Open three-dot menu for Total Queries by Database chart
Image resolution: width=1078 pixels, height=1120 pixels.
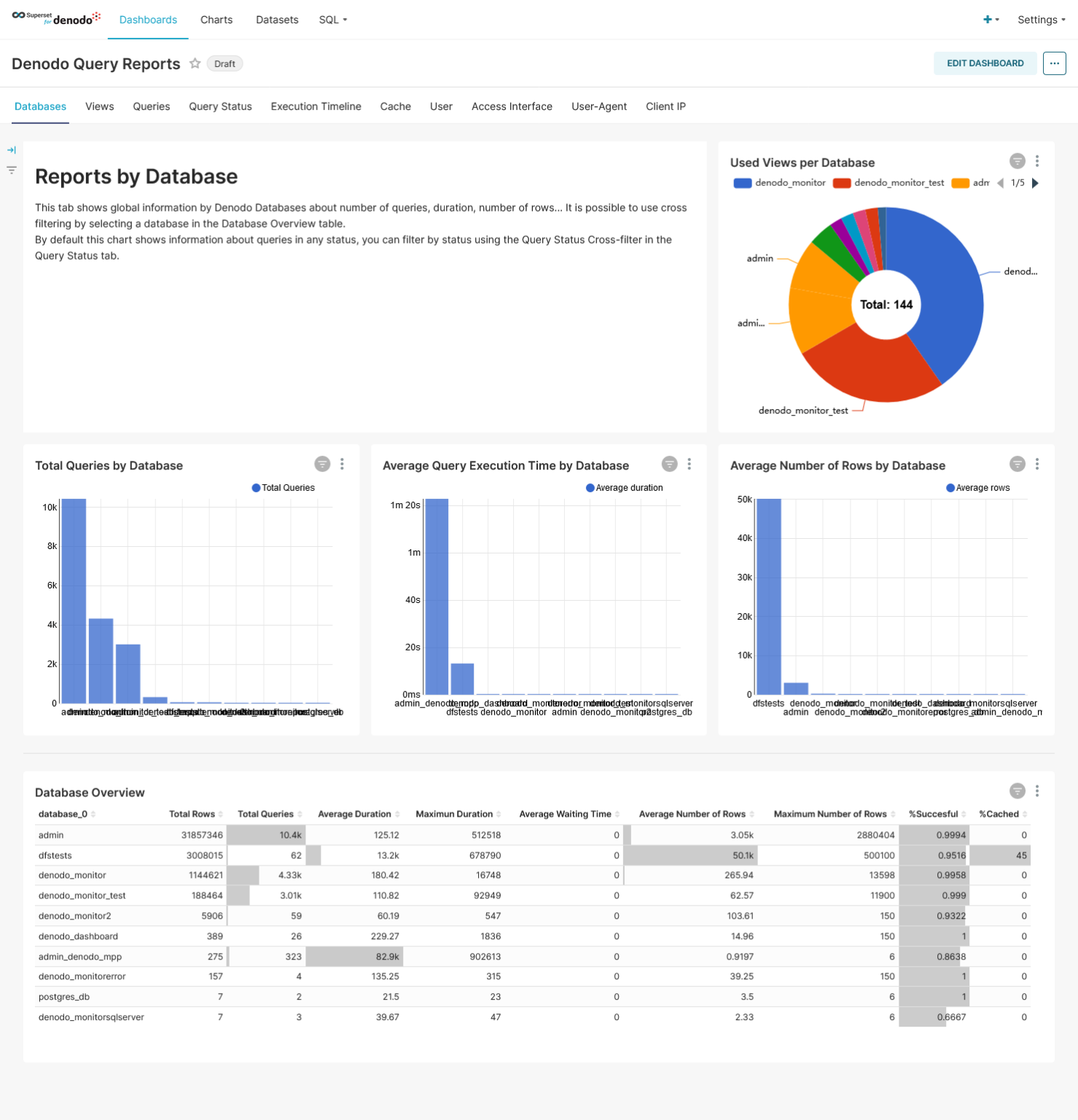click(343, 464)
